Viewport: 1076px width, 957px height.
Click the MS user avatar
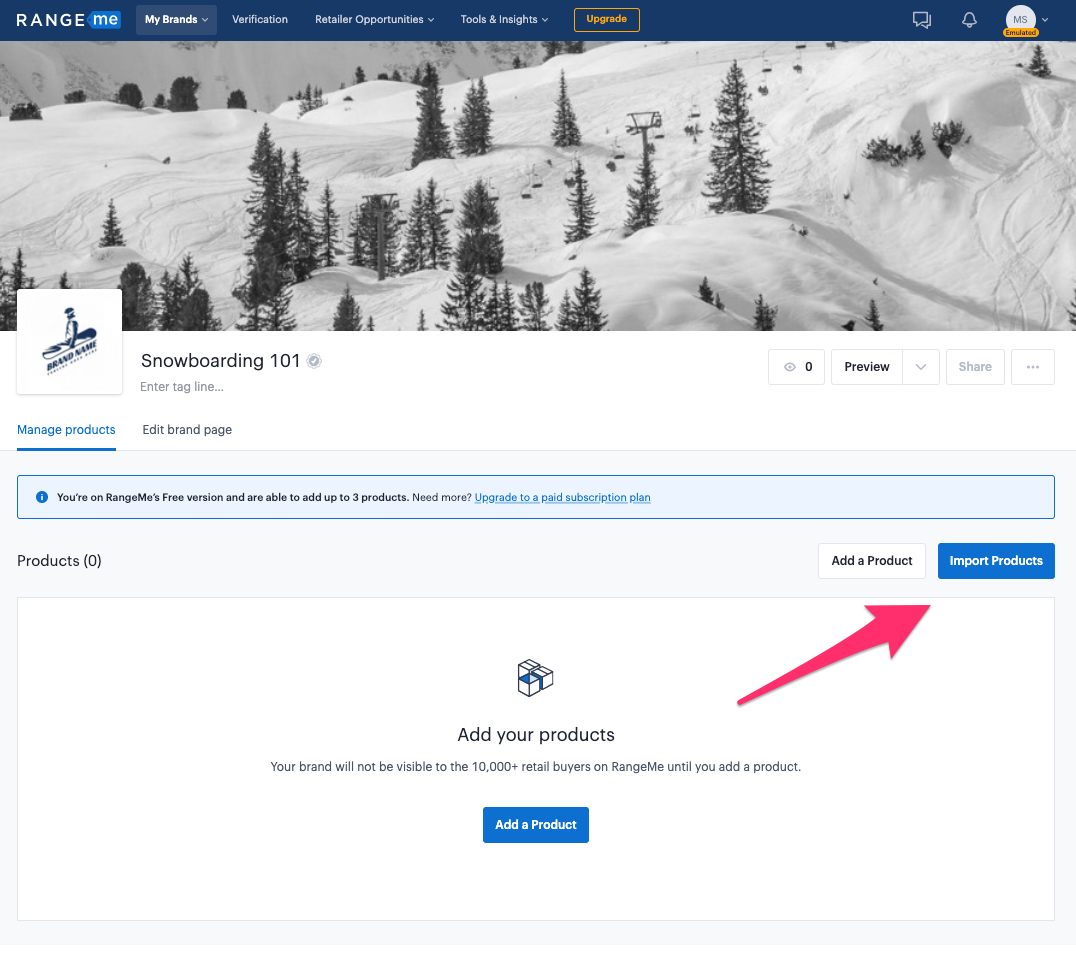(1020, 19)
